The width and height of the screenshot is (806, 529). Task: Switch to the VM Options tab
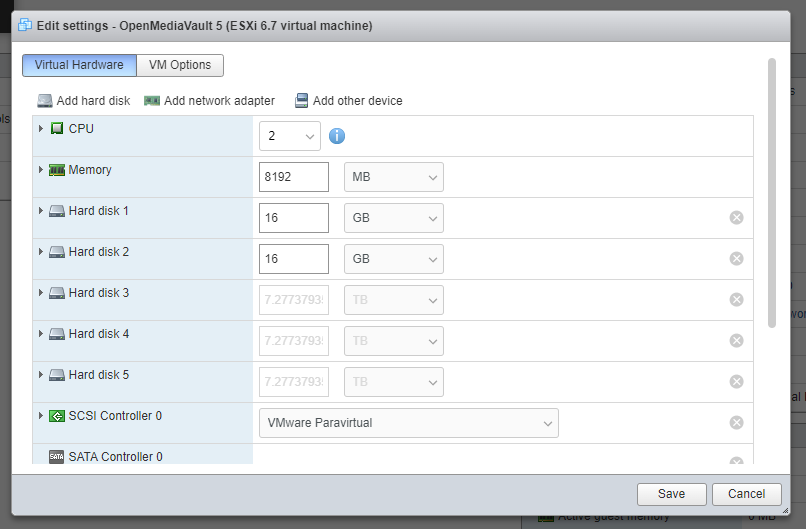180,65
